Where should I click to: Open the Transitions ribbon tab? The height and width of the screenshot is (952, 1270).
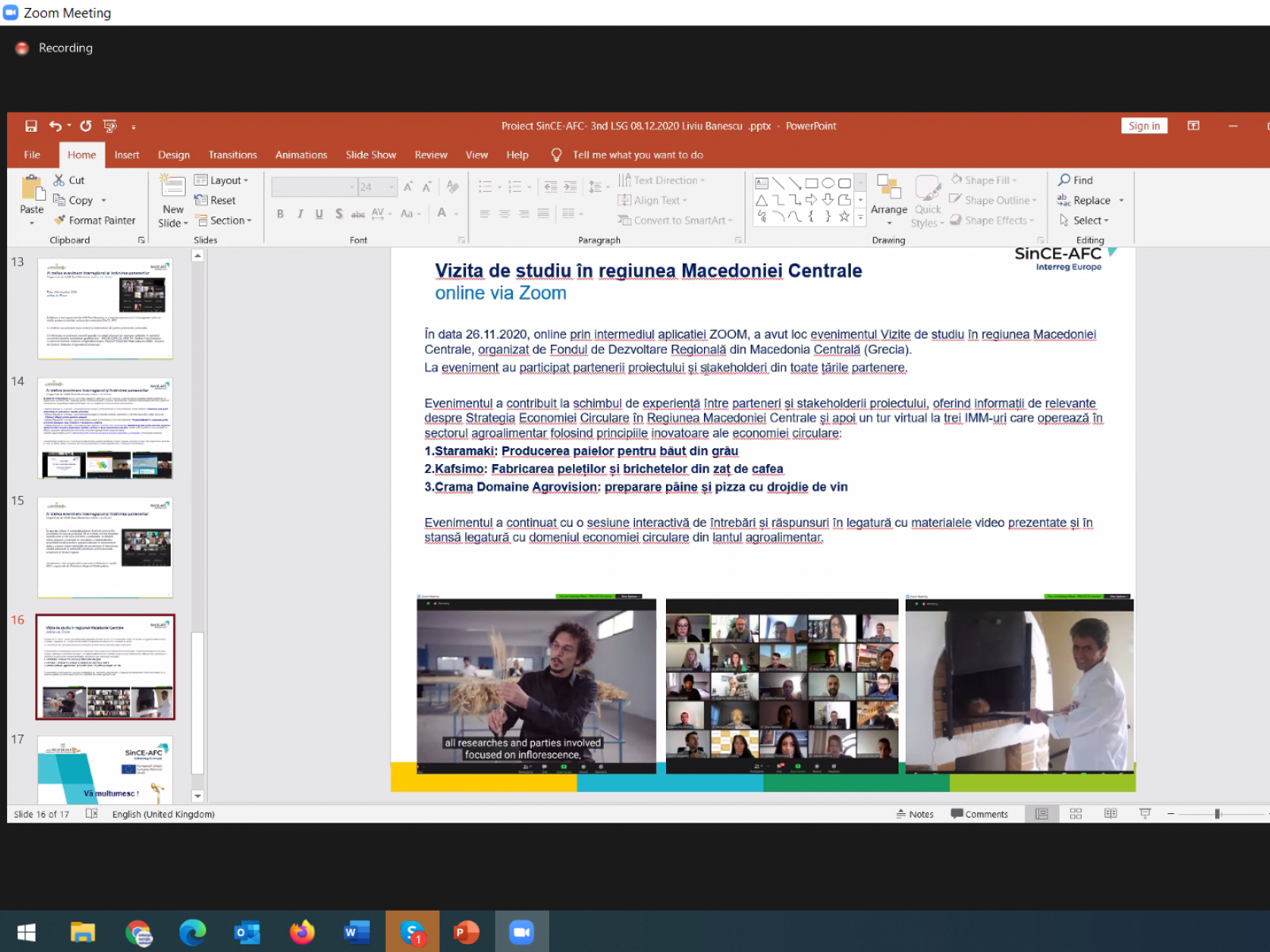tap(233, 155)
